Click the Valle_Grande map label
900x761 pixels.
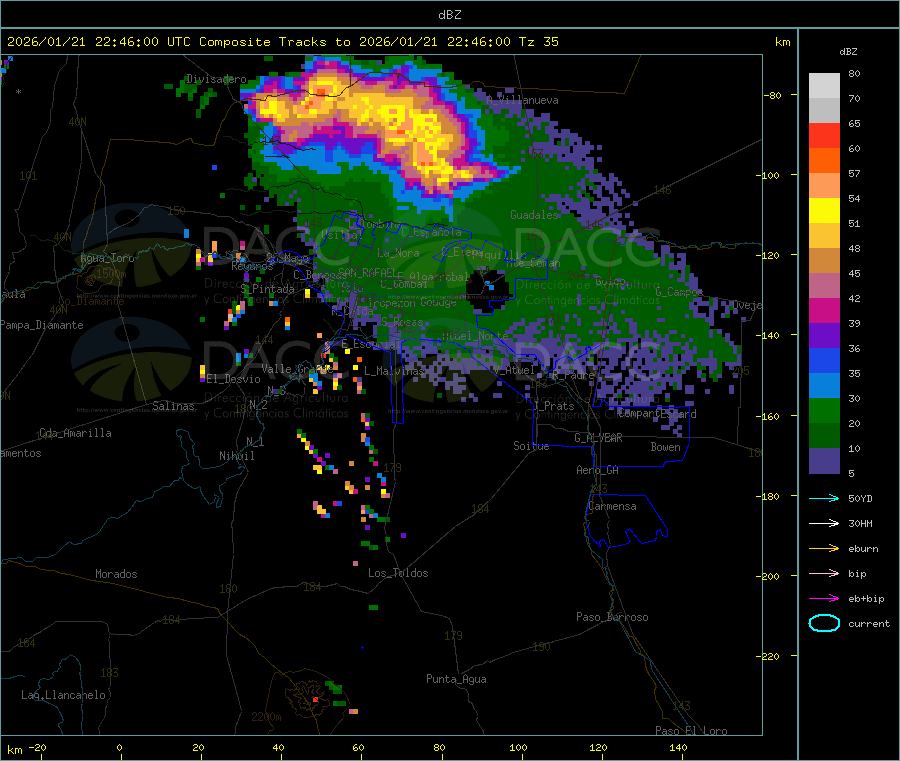[x=297, y=369]
